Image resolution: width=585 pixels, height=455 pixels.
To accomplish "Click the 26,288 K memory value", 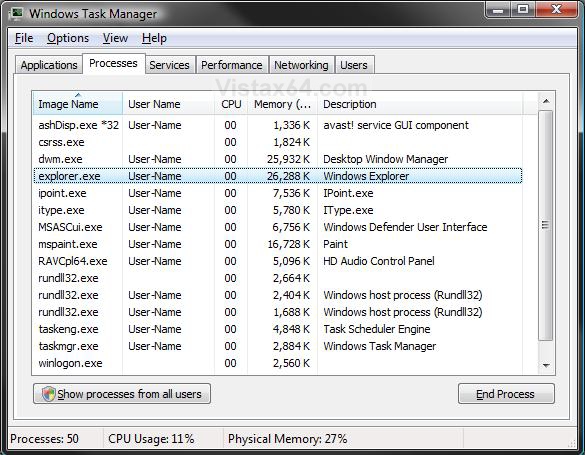I will click(288, 176).
